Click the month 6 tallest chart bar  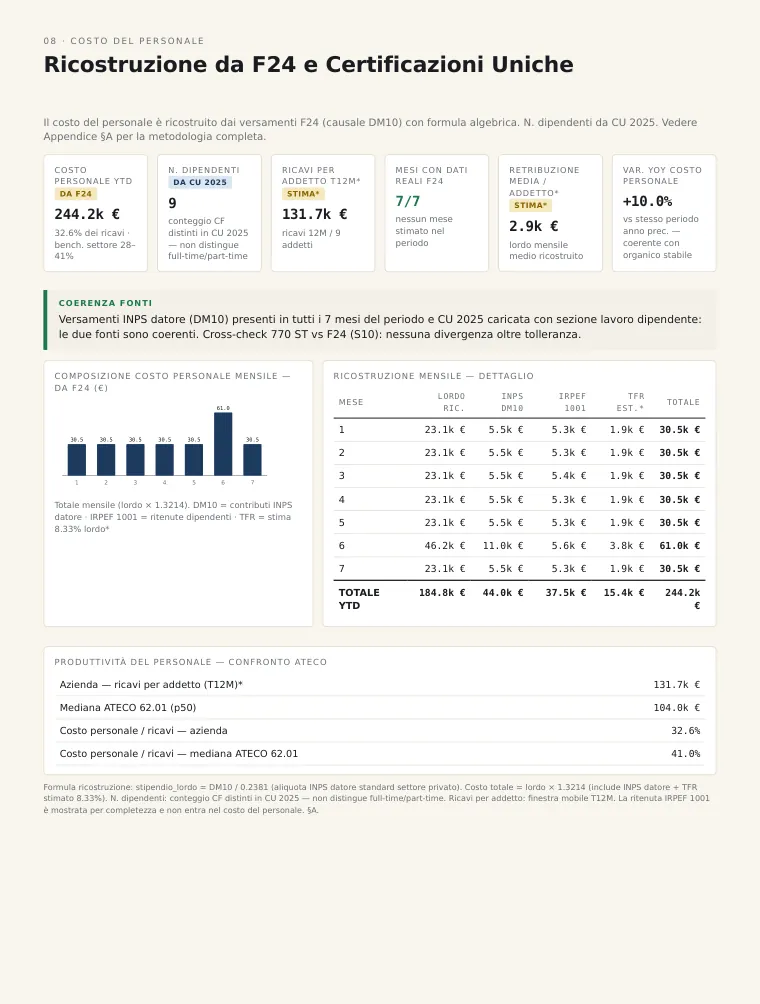(x=223, y=444)
